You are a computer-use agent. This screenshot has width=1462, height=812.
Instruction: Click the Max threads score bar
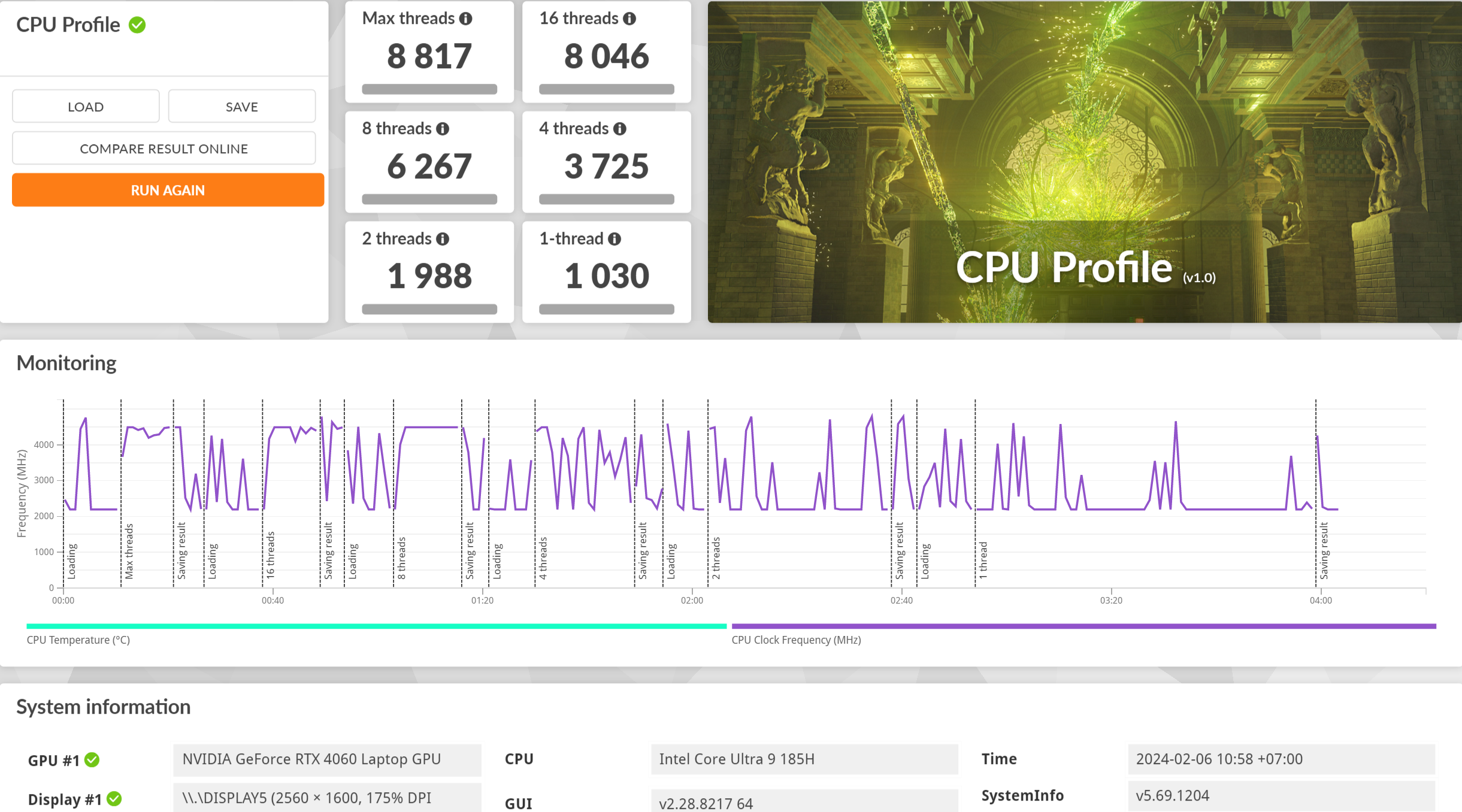click(x=429, y=89)
